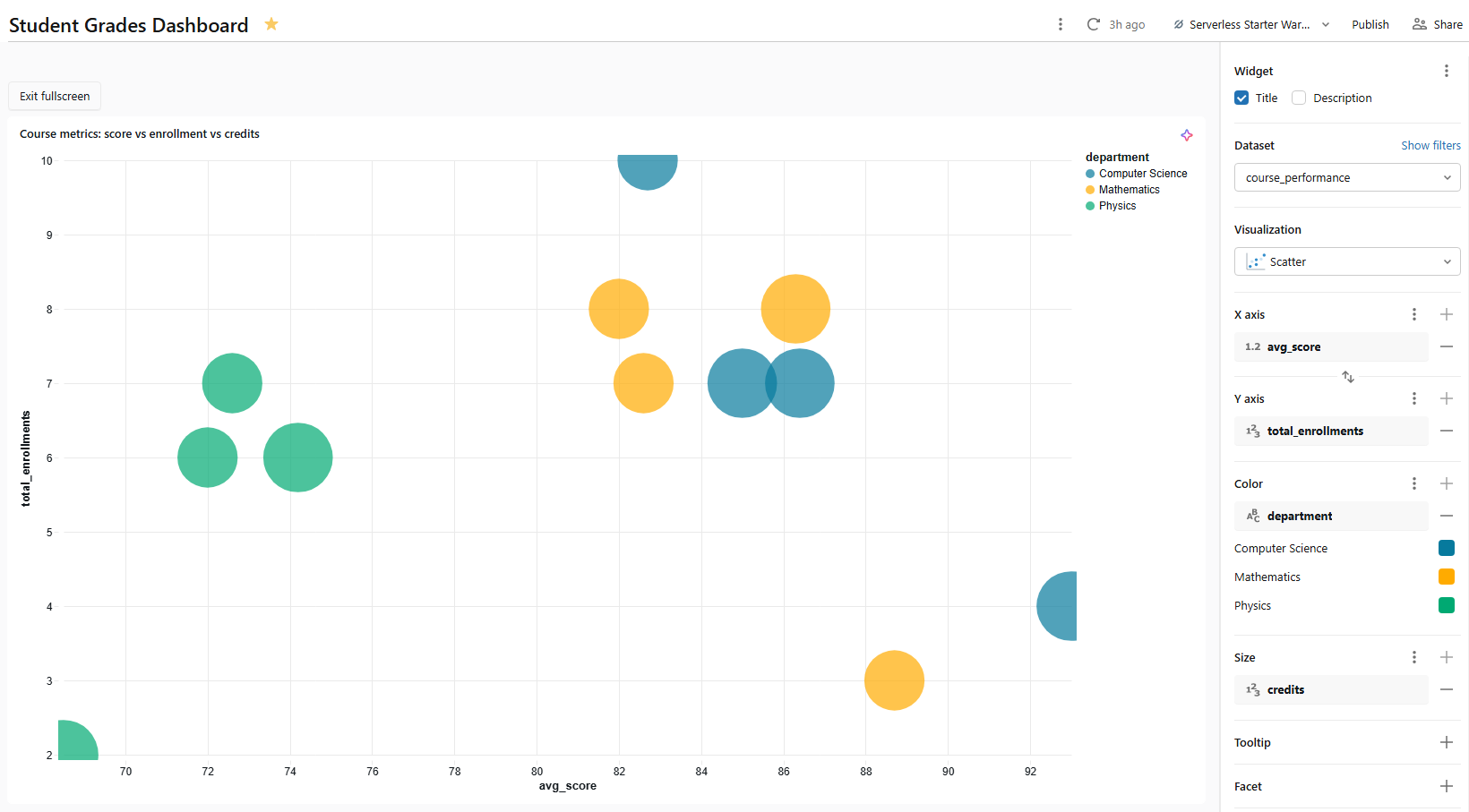Remove avg_score from X axis

click(1447, 346)
